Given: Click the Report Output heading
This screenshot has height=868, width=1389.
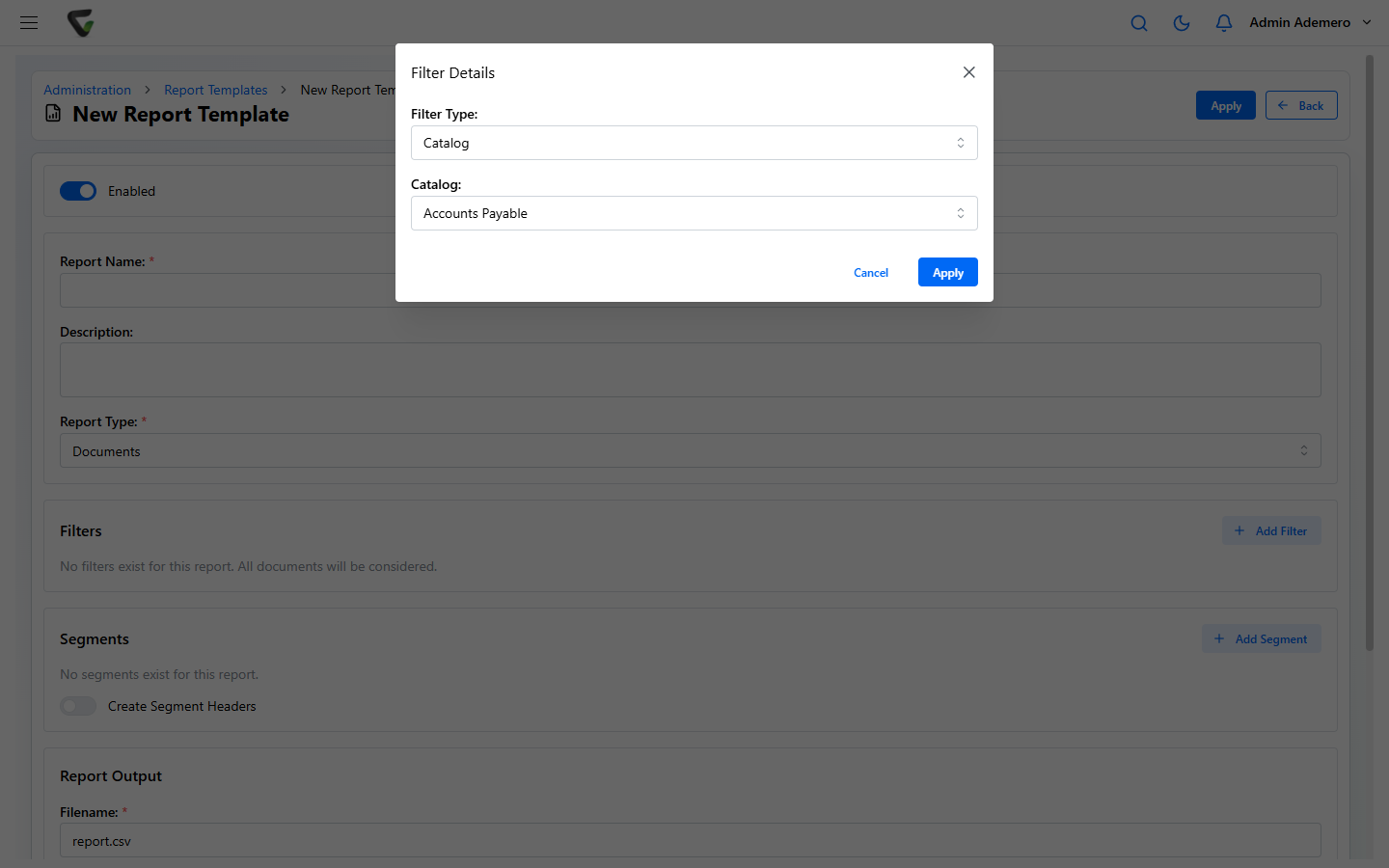Looking at the screenshot, I should tap(111, 776).
